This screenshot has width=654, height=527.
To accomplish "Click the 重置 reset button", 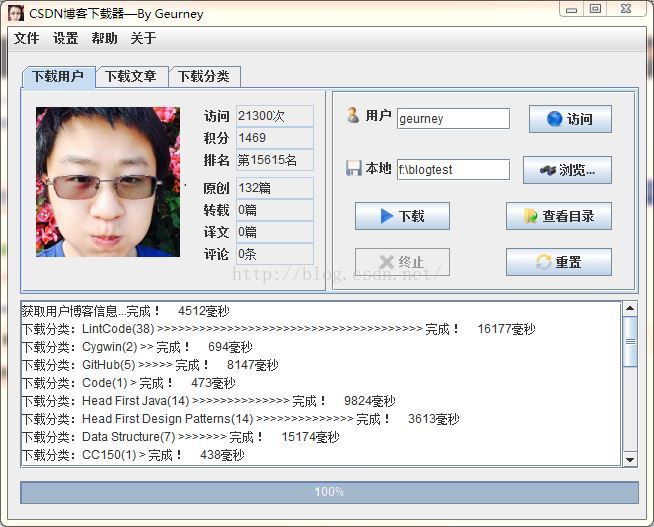I will (x=559, y=262).
